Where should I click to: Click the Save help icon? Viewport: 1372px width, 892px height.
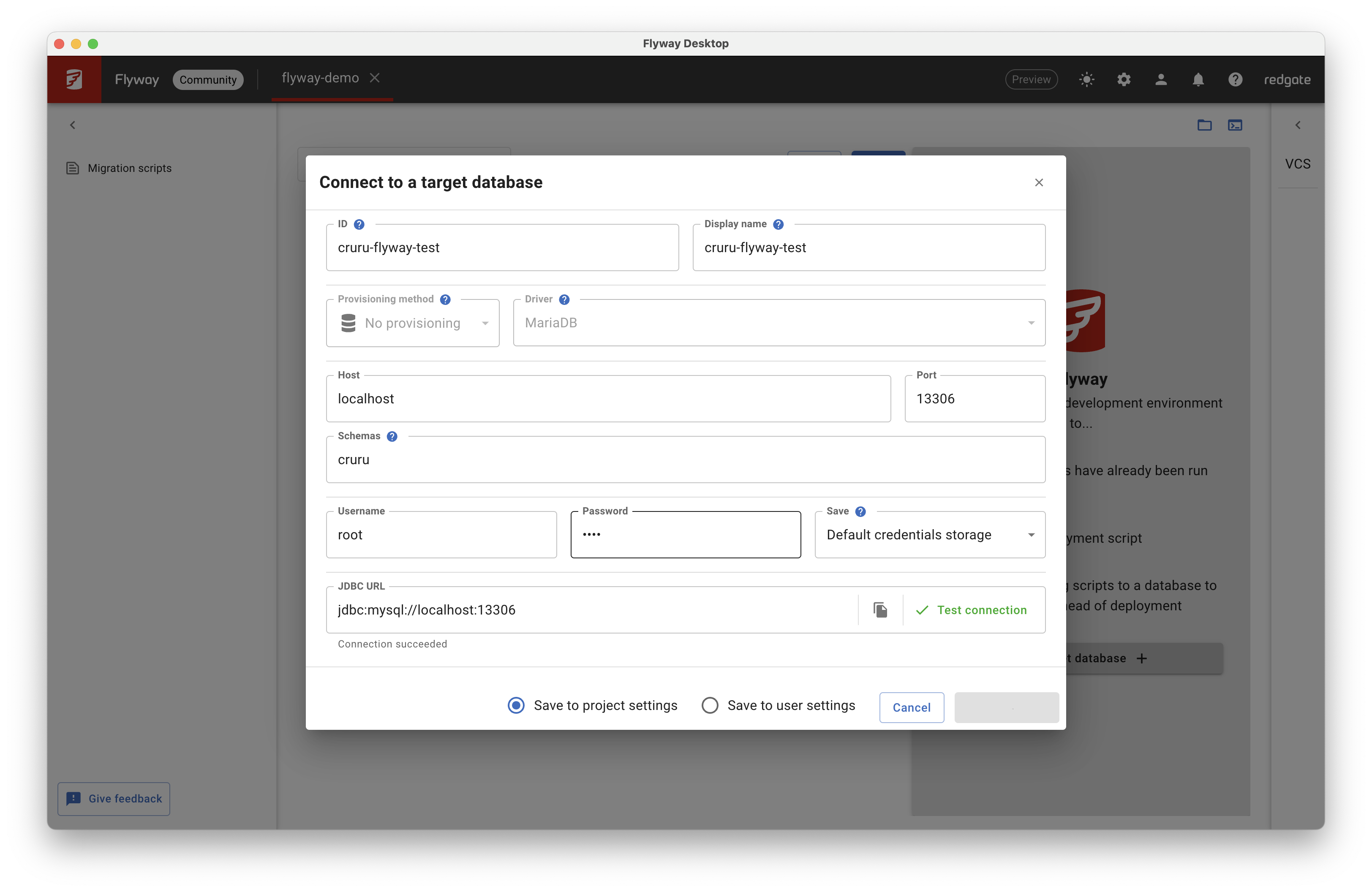tap(861, 512)
